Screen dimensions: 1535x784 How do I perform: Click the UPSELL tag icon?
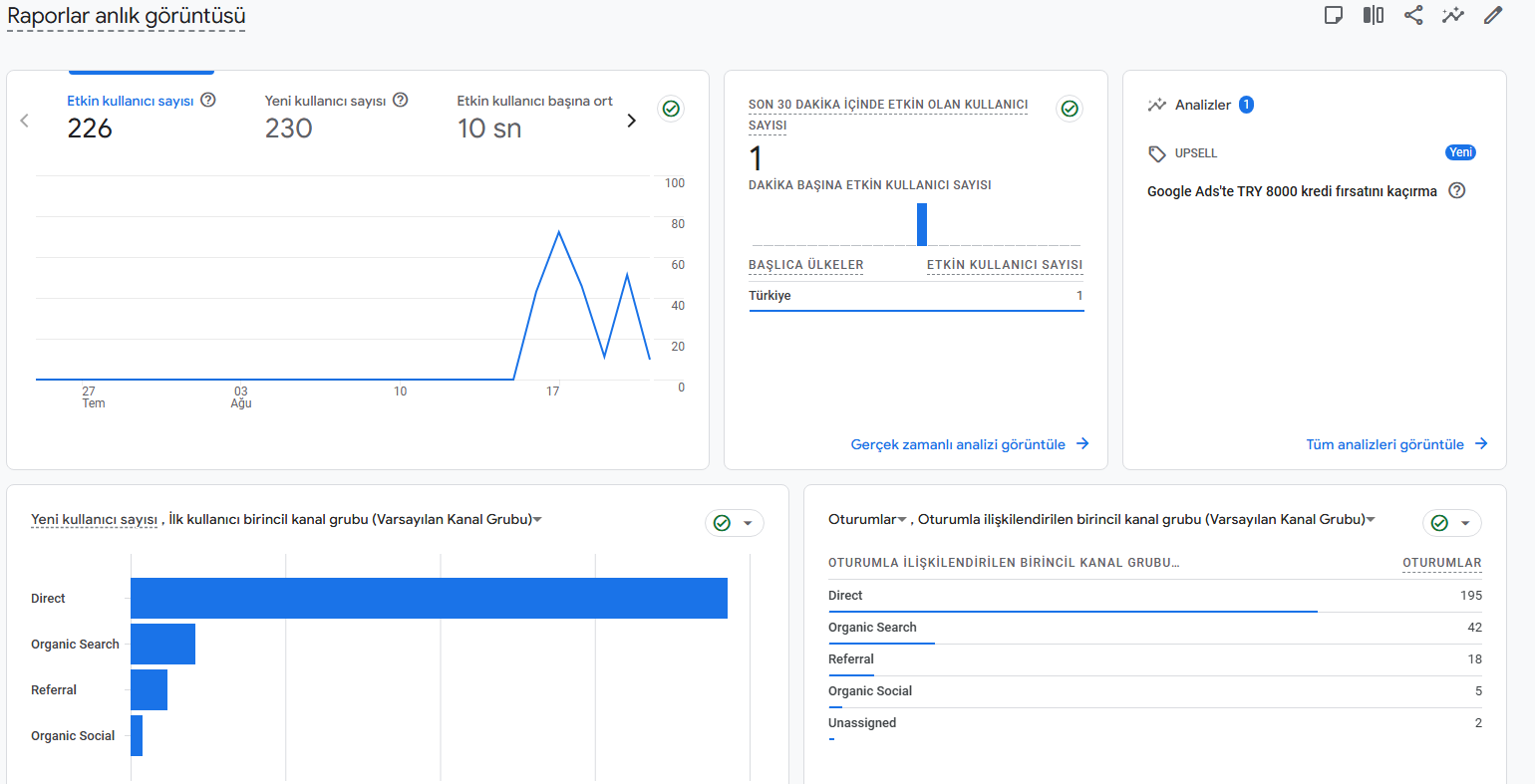point(1157,153)
